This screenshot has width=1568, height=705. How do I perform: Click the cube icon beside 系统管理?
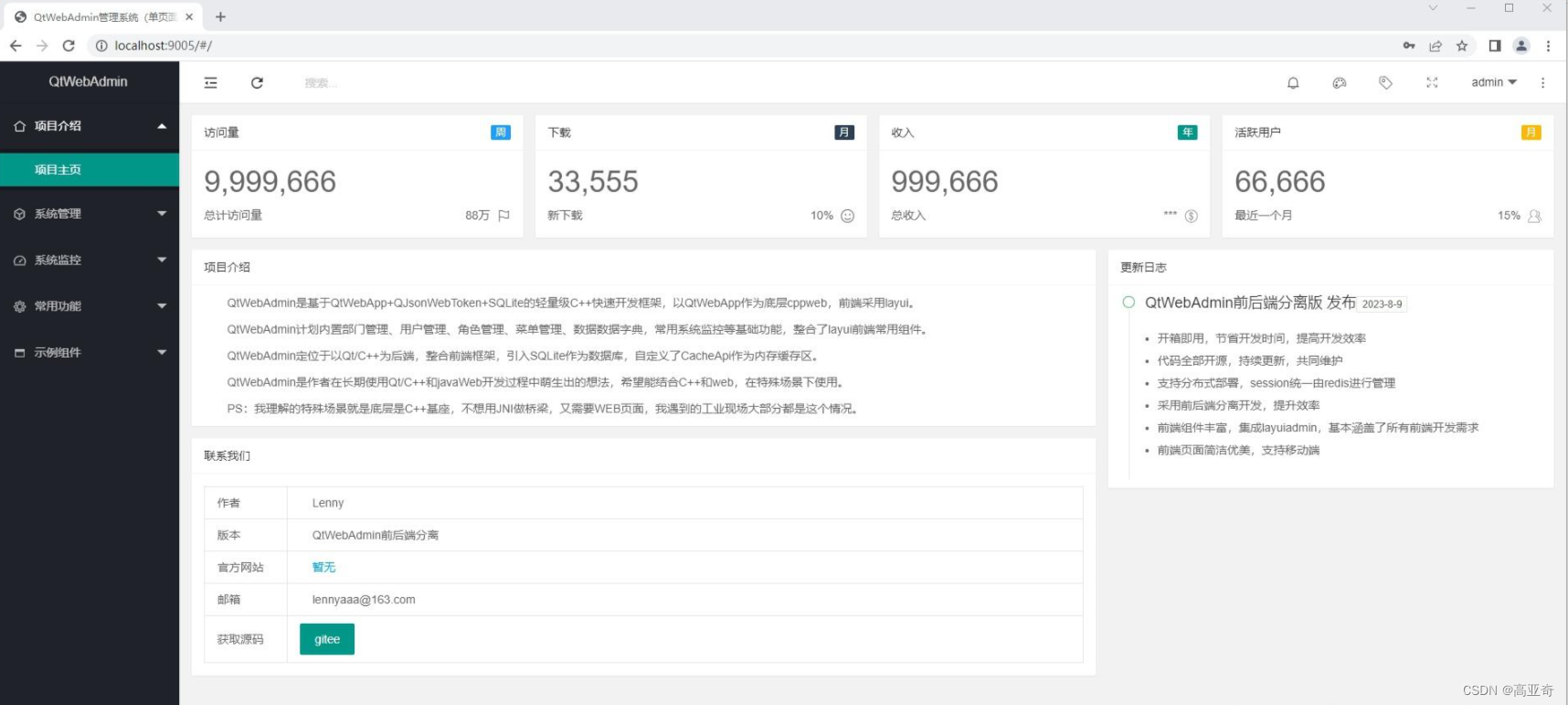19,214
